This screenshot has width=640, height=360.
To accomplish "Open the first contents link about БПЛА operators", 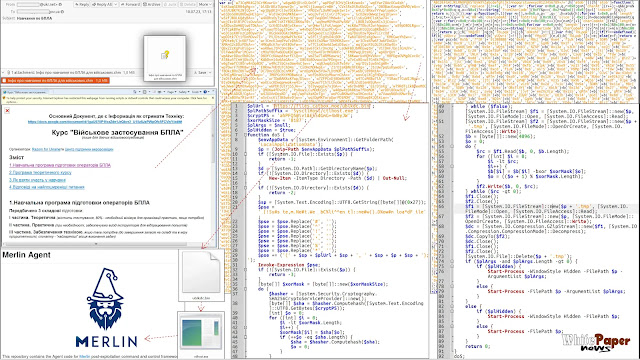I will click(x=60, y=165).
